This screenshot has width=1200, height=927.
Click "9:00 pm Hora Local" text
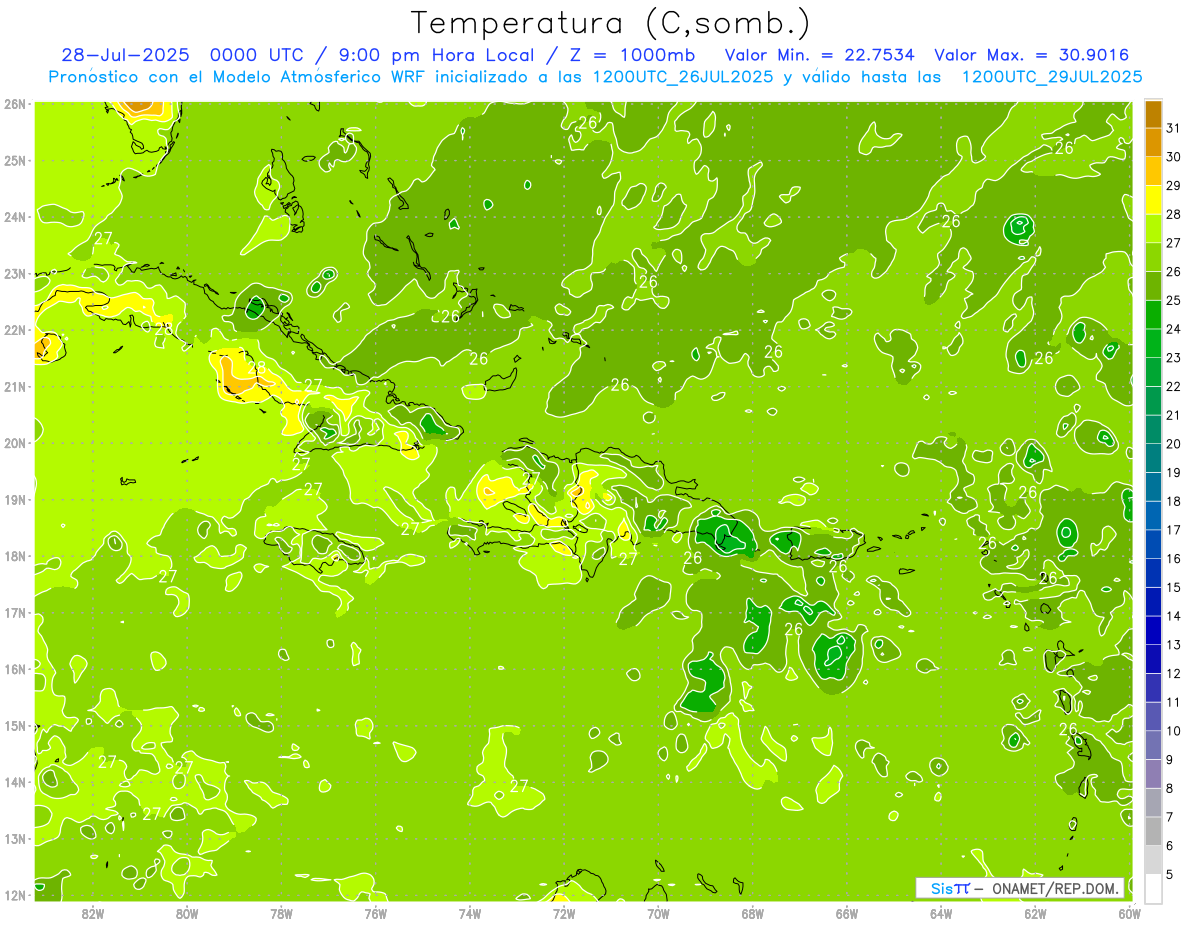(435, 55)
